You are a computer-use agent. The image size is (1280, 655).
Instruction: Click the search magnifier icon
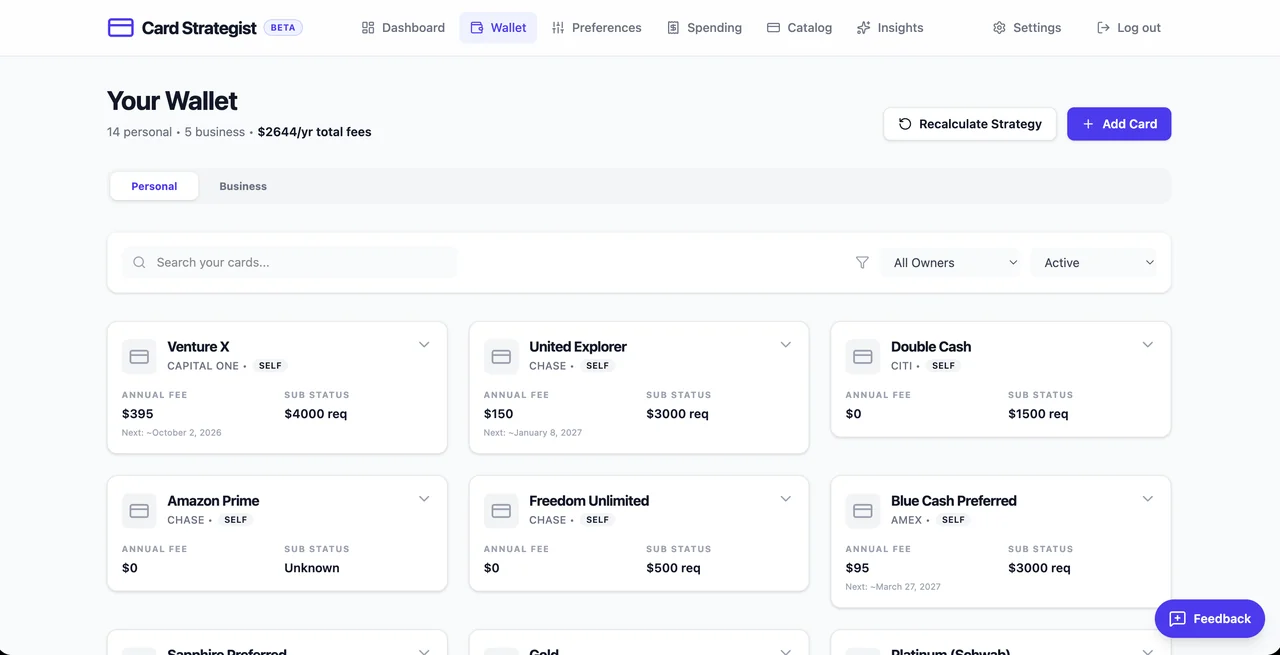click(x=140, y=263)
